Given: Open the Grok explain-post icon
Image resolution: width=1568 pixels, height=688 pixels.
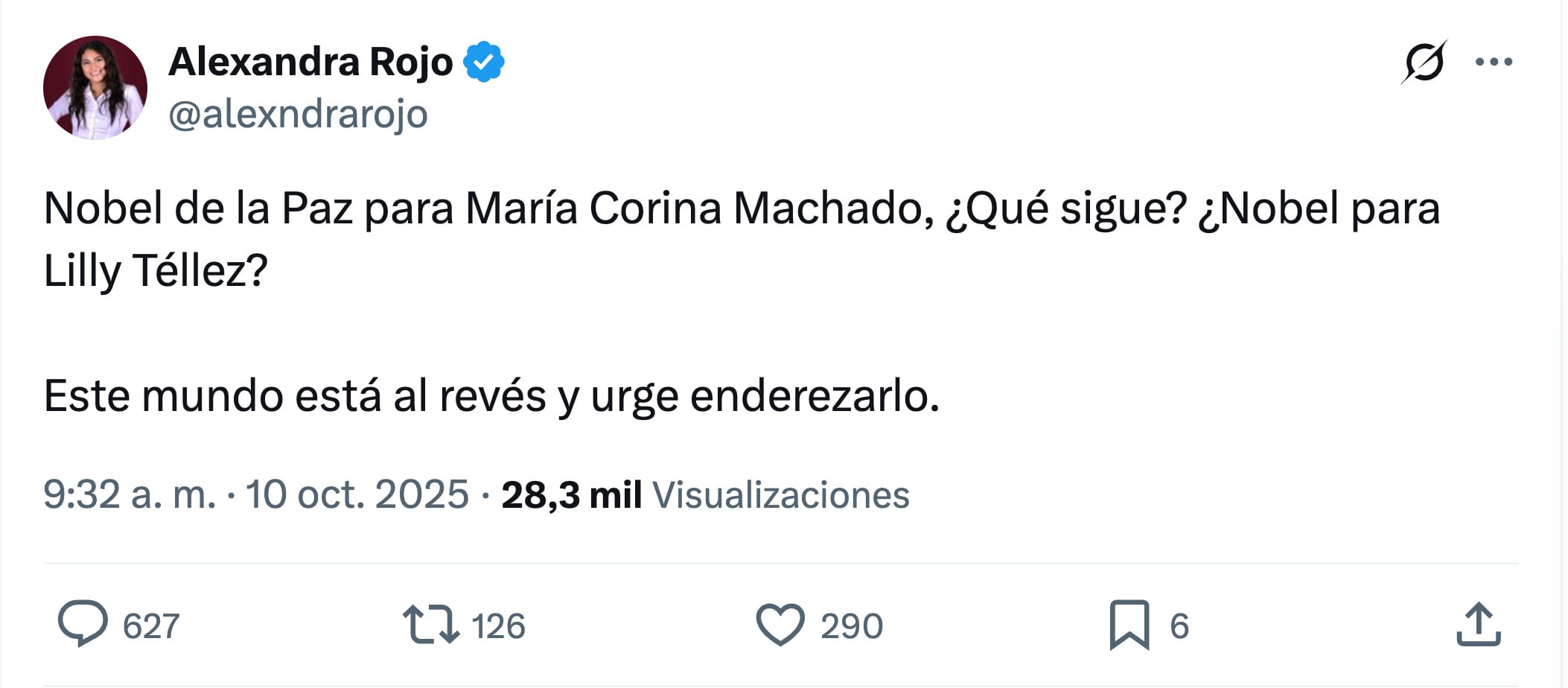Looking at the screenshot, I should pos(1424,62).
